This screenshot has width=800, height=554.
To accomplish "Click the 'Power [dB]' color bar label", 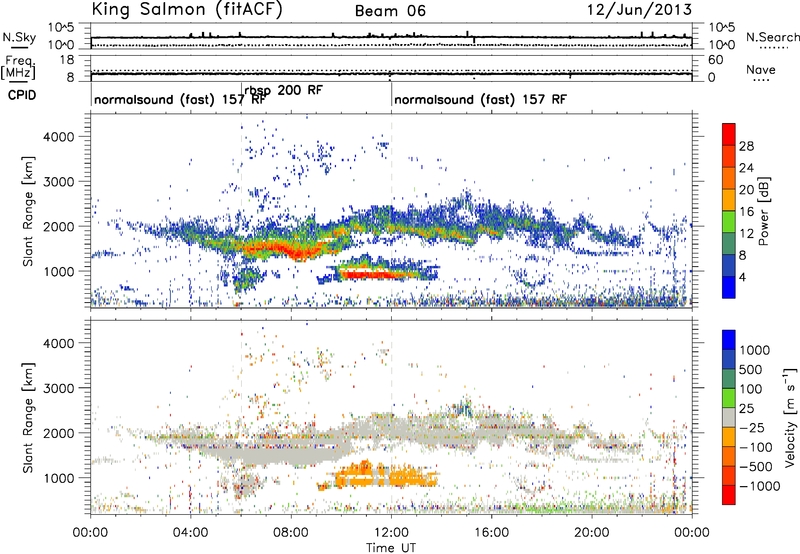I will click(764, 211).
